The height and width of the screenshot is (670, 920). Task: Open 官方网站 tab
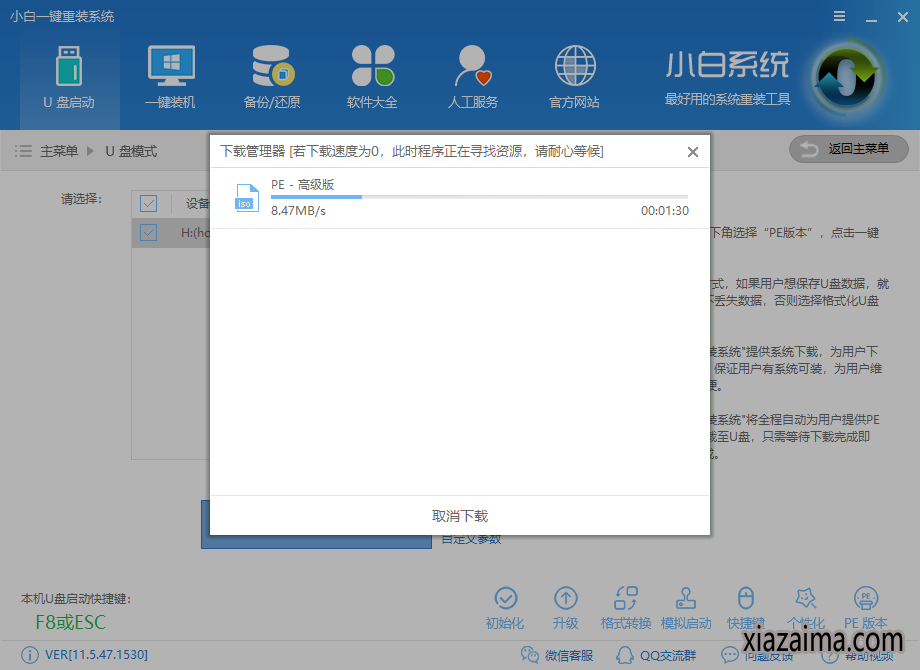point(574,77)
